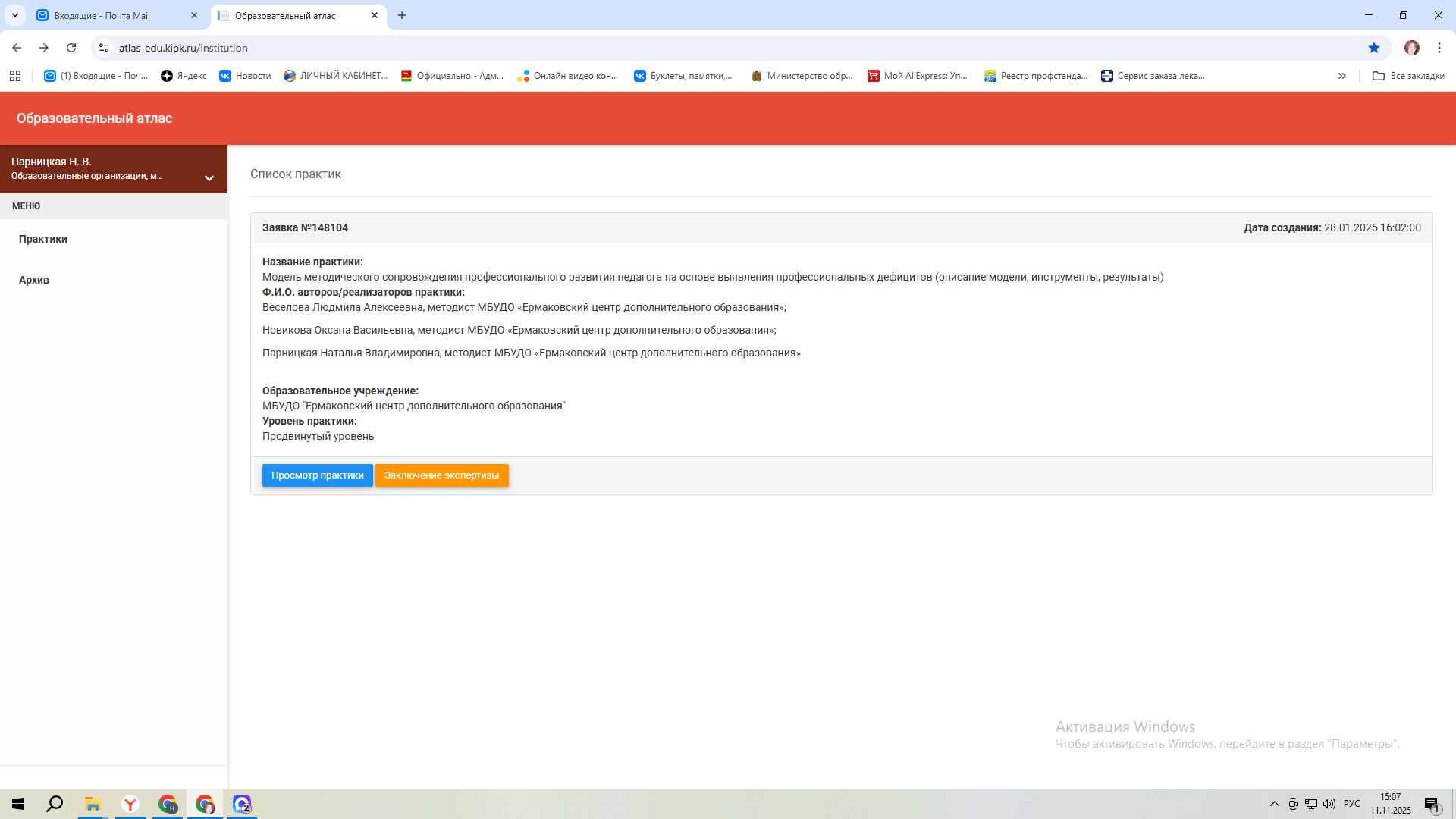Go back to the previous page
Screen dimensions: 1456x819
pos(17,48)
